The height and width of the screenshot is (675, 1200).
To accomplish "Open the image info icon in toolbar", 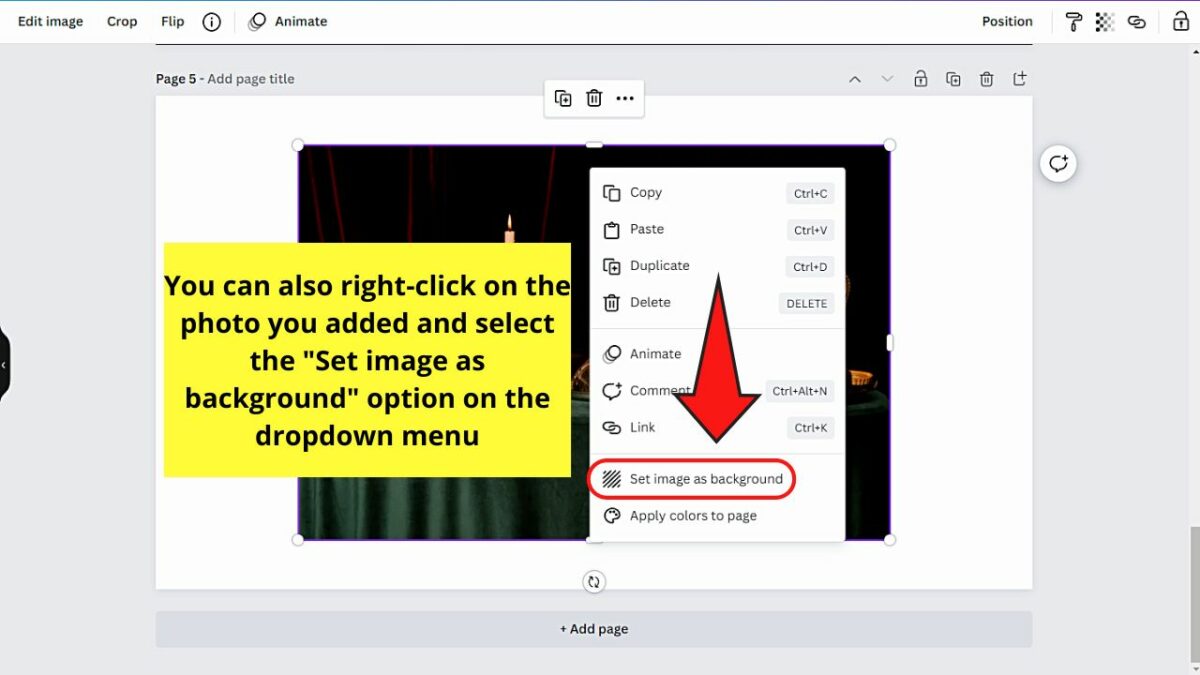I will click(x=211, y=21).
